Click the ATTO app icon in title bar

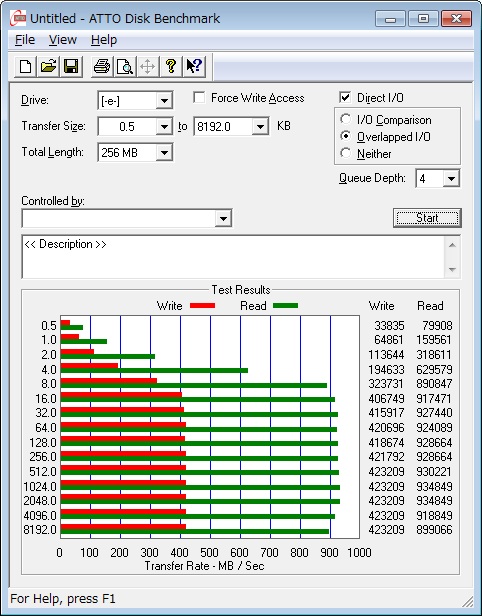tap(18, 18)
